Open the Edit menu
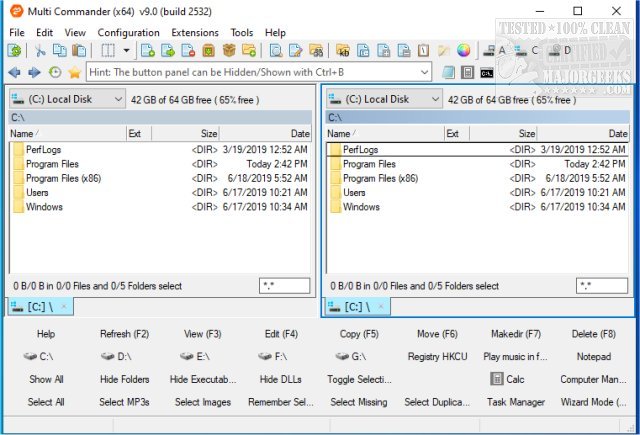The image size is (640, 435). pos(44,33)
